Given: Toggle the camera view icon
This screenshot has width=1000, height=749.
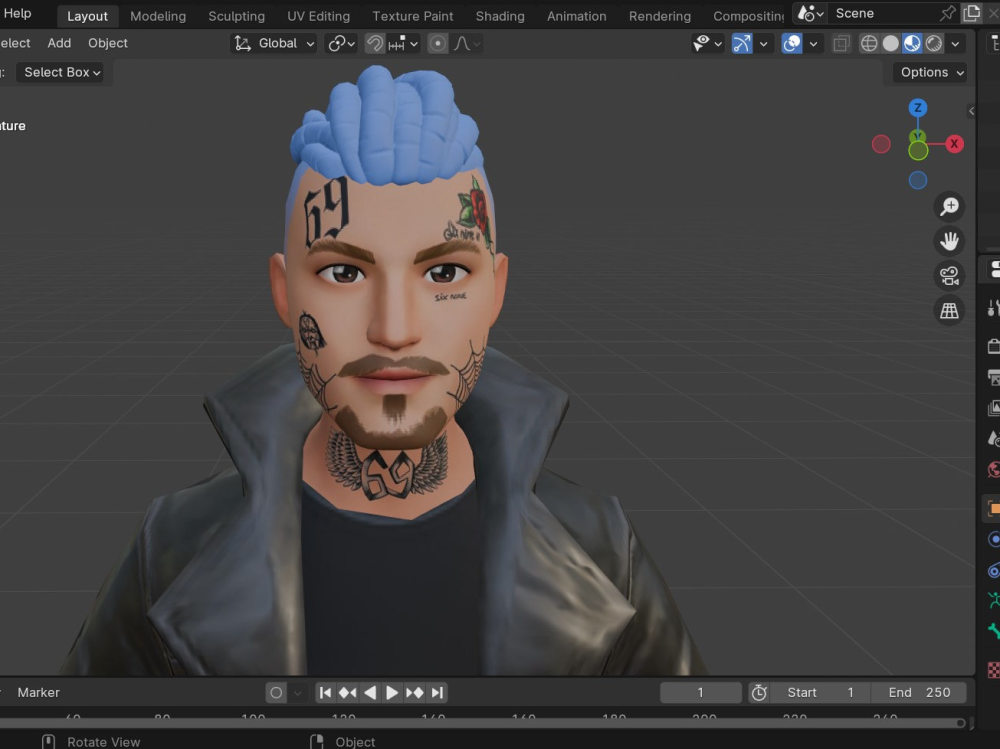Looking at the screenshot, I should tap(948, 275).
